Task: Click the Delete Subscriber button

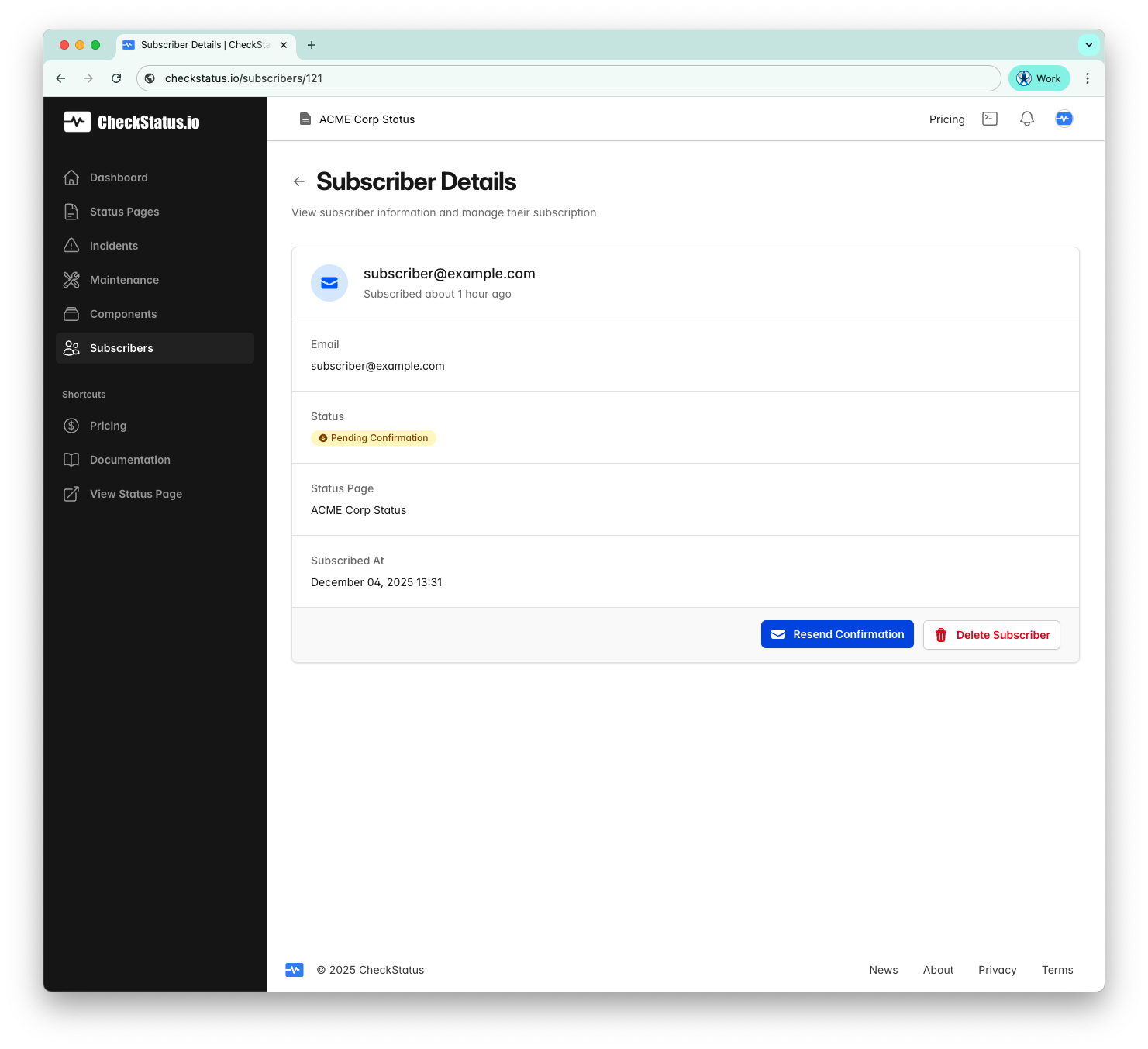Action: 991,634
